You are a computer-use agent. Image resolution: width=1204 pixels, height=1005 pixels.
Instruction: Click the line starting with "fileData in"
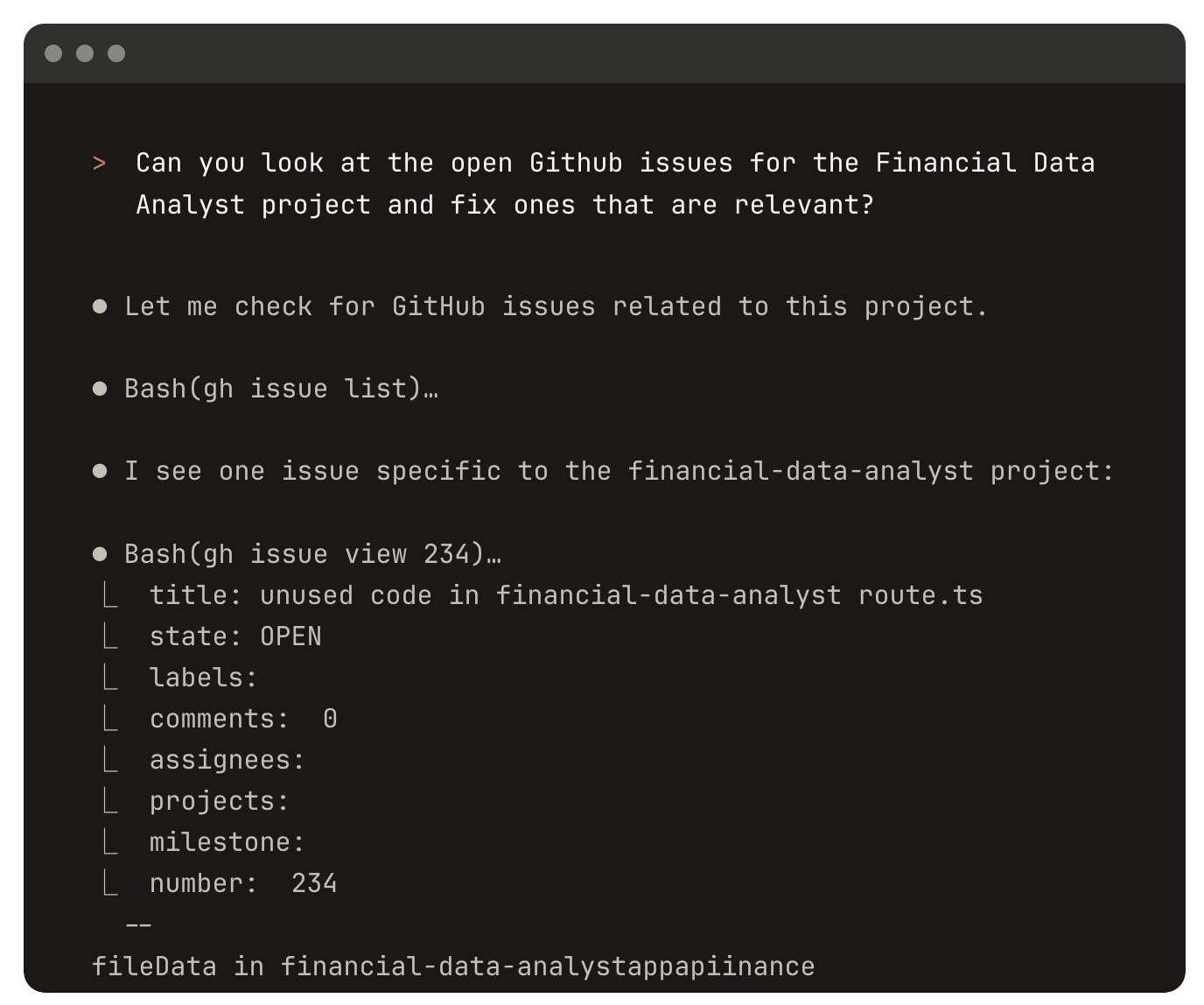pos(453,966)
